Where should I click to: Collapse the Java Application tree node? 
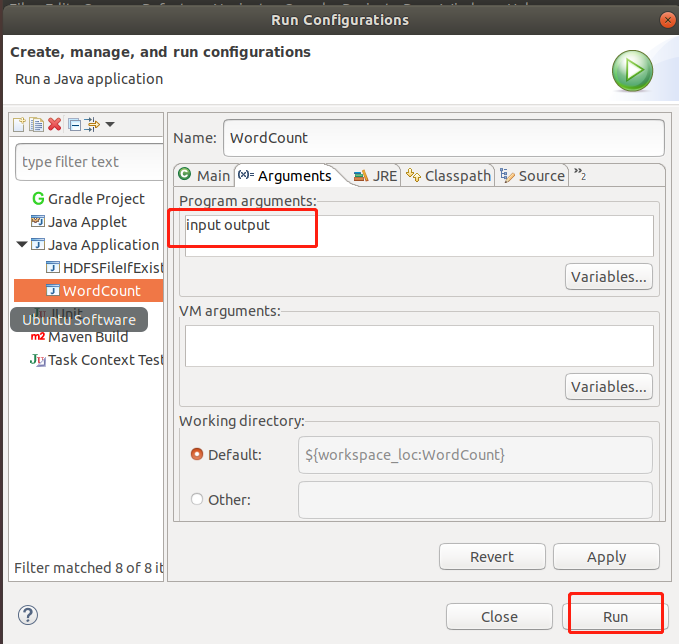click(22, 245)
